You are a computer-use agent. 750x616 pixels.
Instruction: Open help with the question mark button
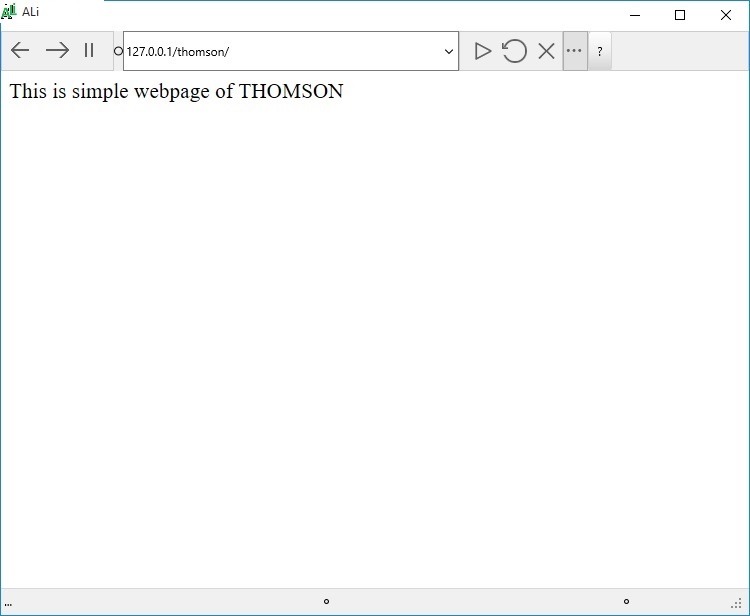point(600,51)
